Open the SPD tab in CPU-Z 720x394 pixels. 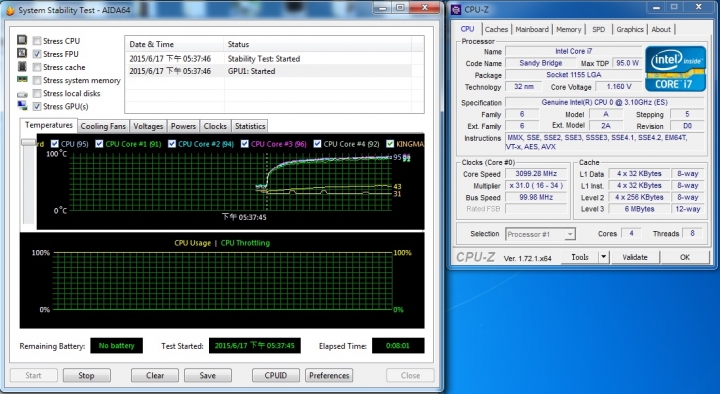click(598, 29)
